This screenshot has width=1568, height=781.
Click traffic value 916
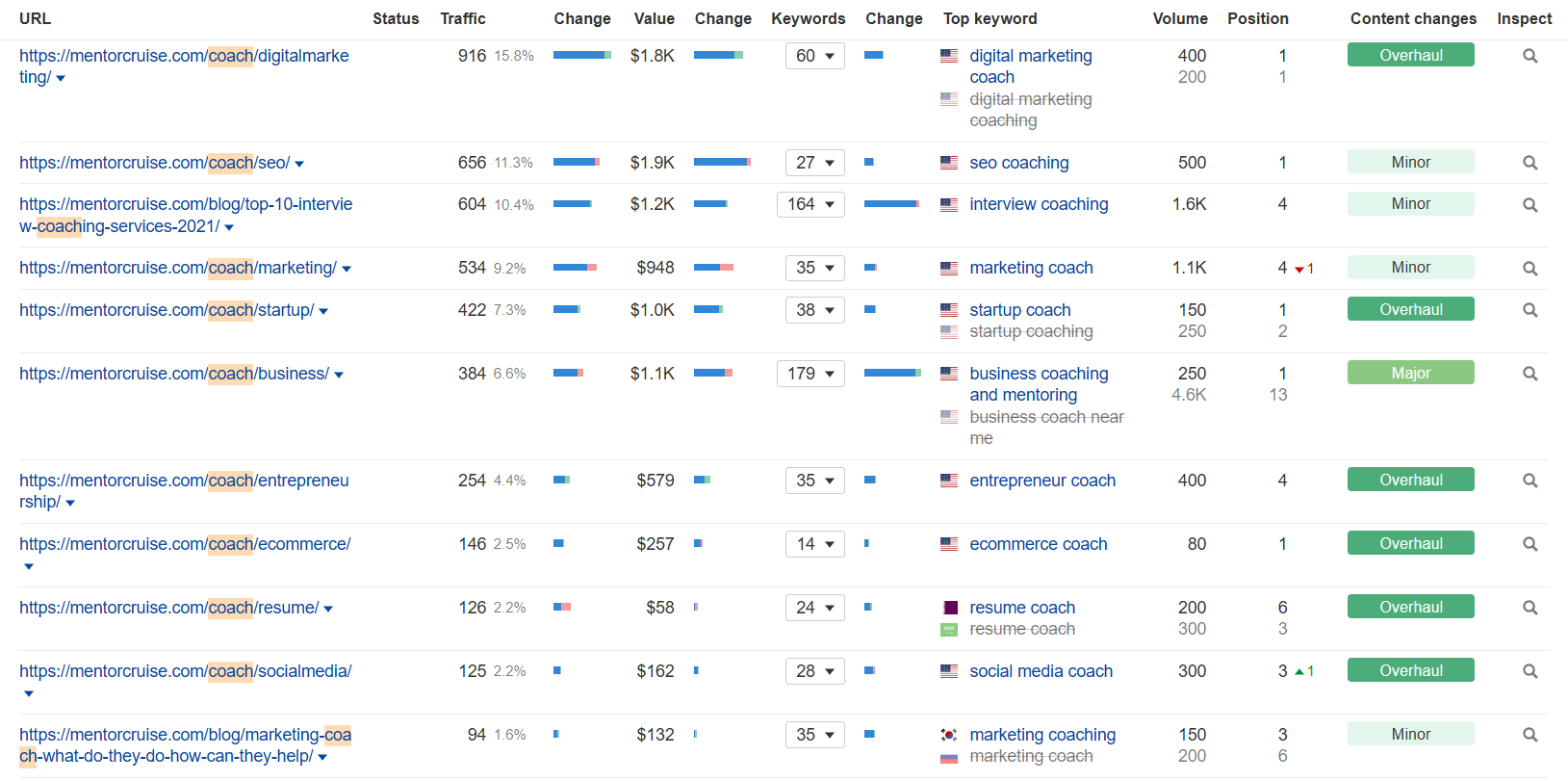[x=472, y=56]
